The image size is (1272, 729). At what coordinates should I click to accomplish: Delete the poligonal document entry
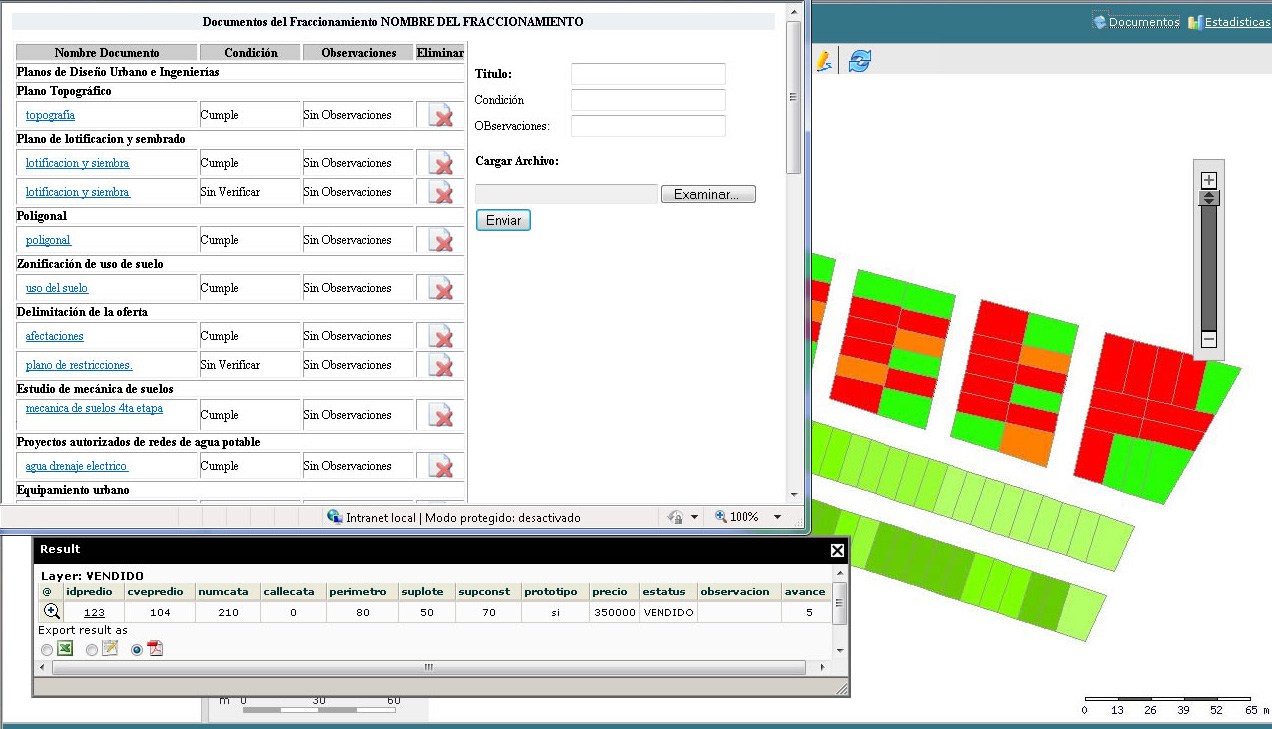[440, 240]
